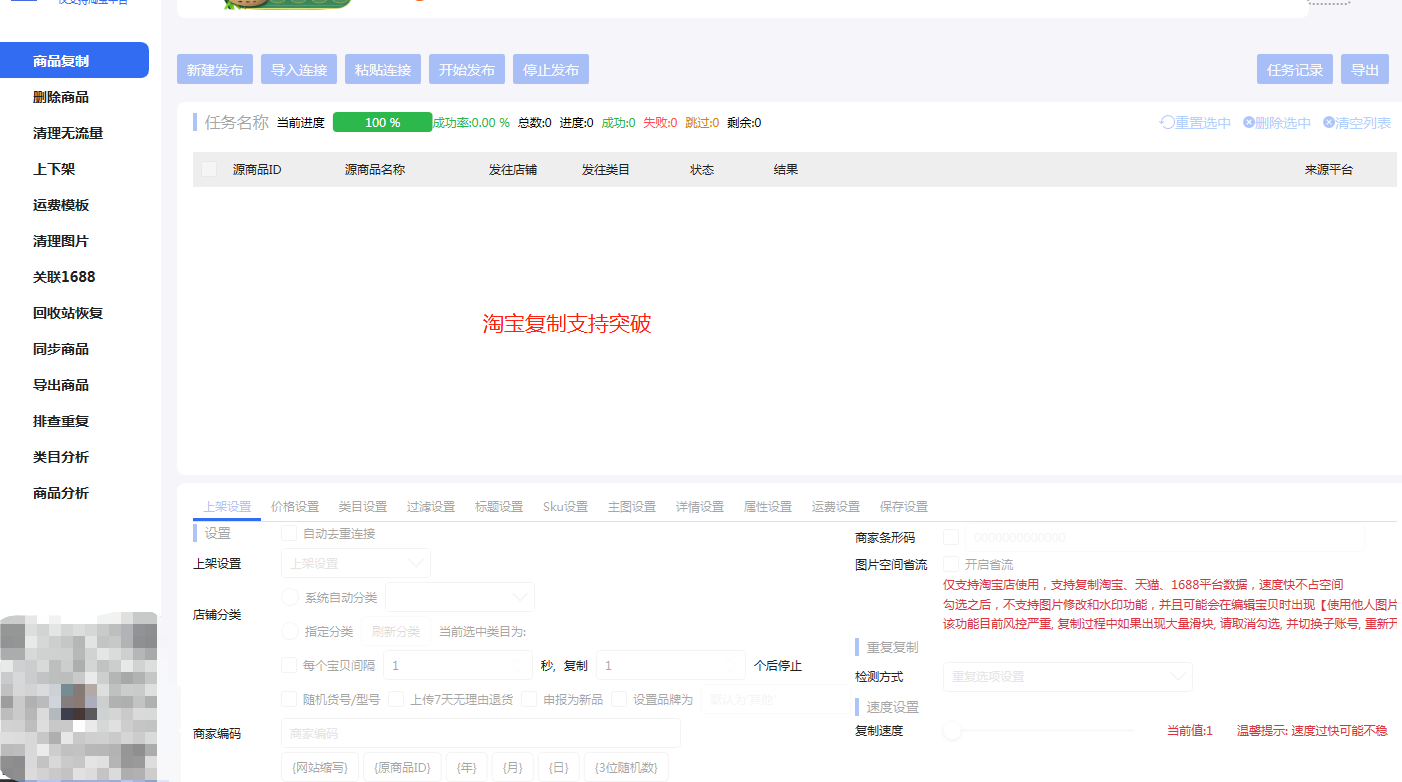Check the 设置品牌为 checkbox
1402x782 pixels.
(619, 699)
